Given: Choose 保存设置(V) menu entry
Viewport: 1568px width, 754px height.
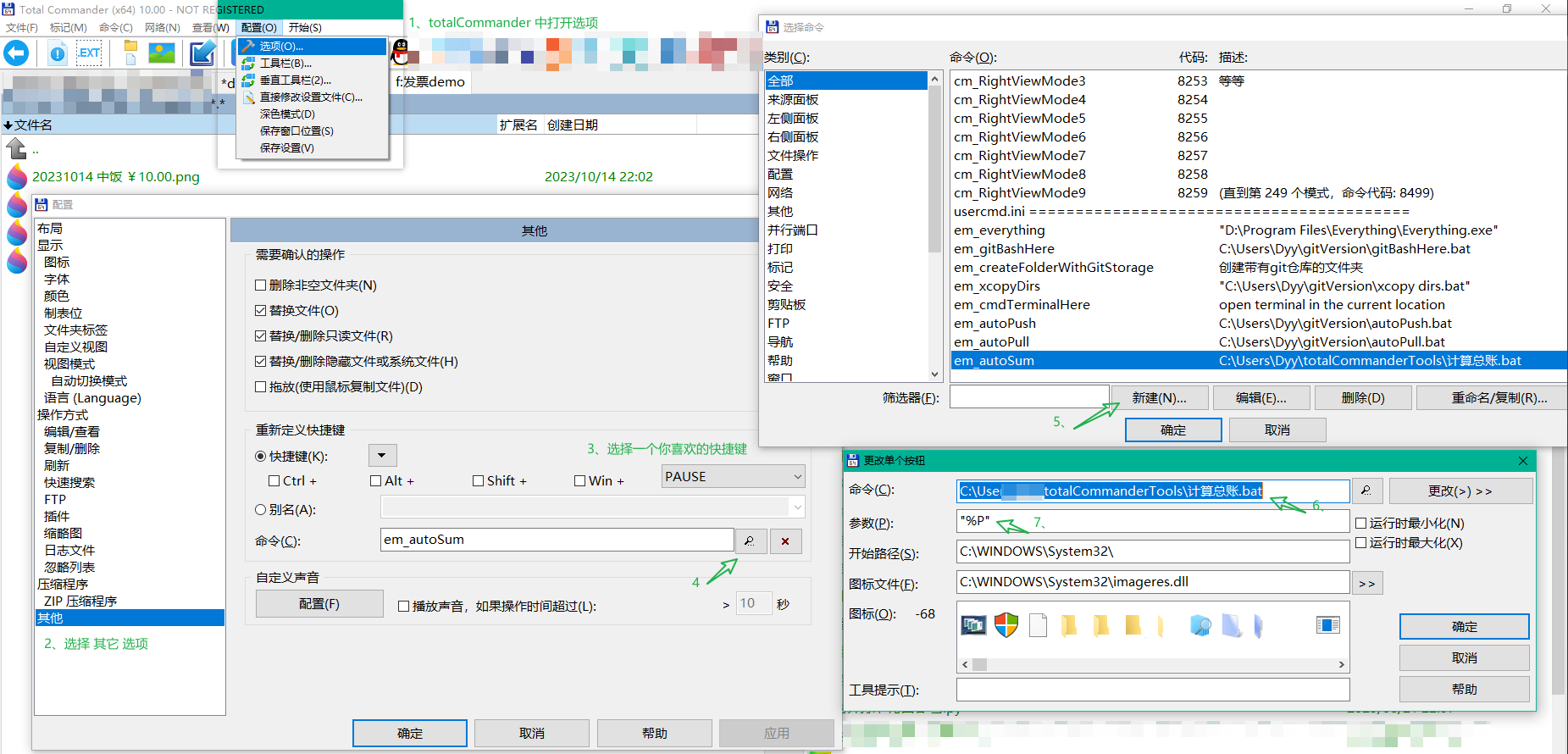Looking at the screenshot, I should 312,147.
